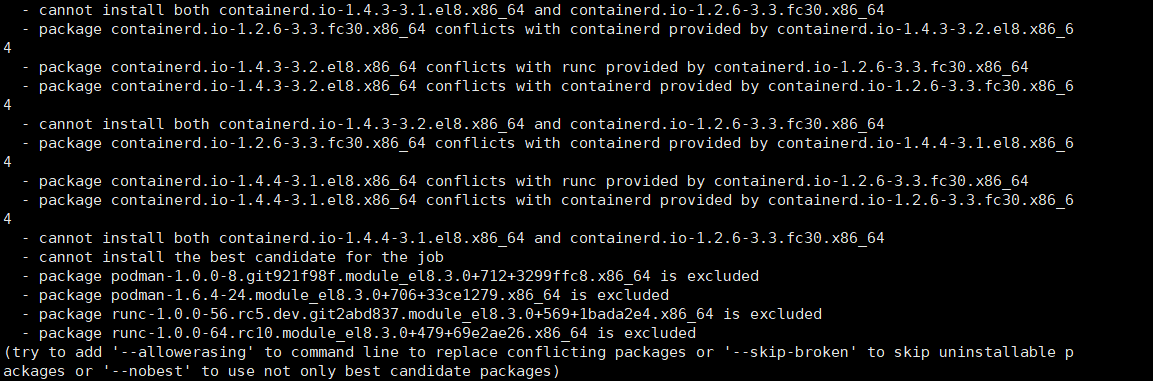Click 'uninstallable' in the hint message
Screen dimensions: 1153x381
click(x=999, y=352)
